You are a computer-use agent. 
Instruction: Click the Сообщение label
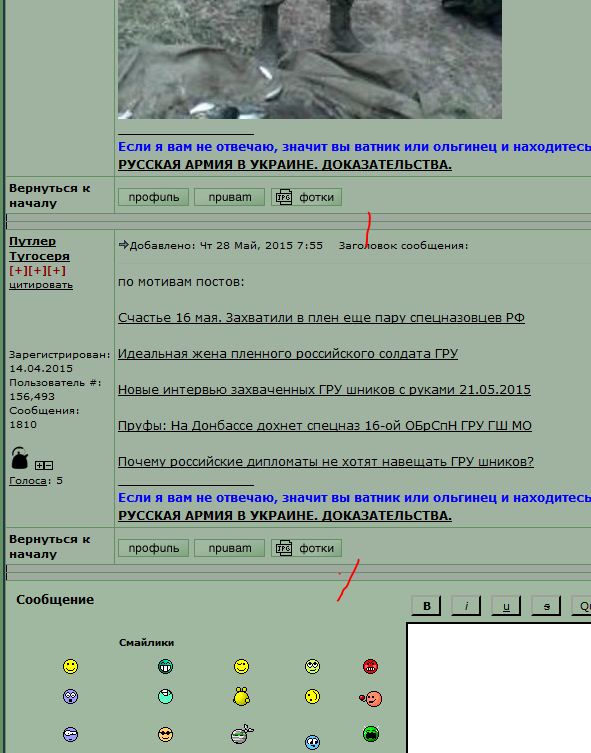pos(55,599)
